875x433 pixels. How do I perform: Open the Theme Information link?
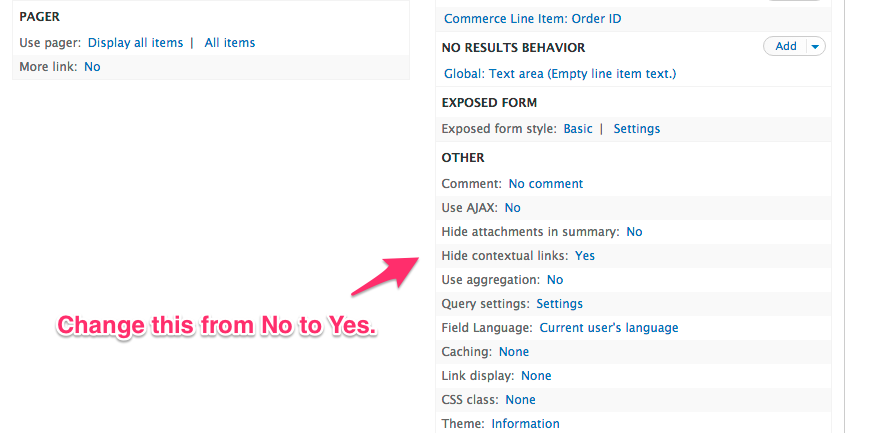pyautogui.click(x=526, y=424)
